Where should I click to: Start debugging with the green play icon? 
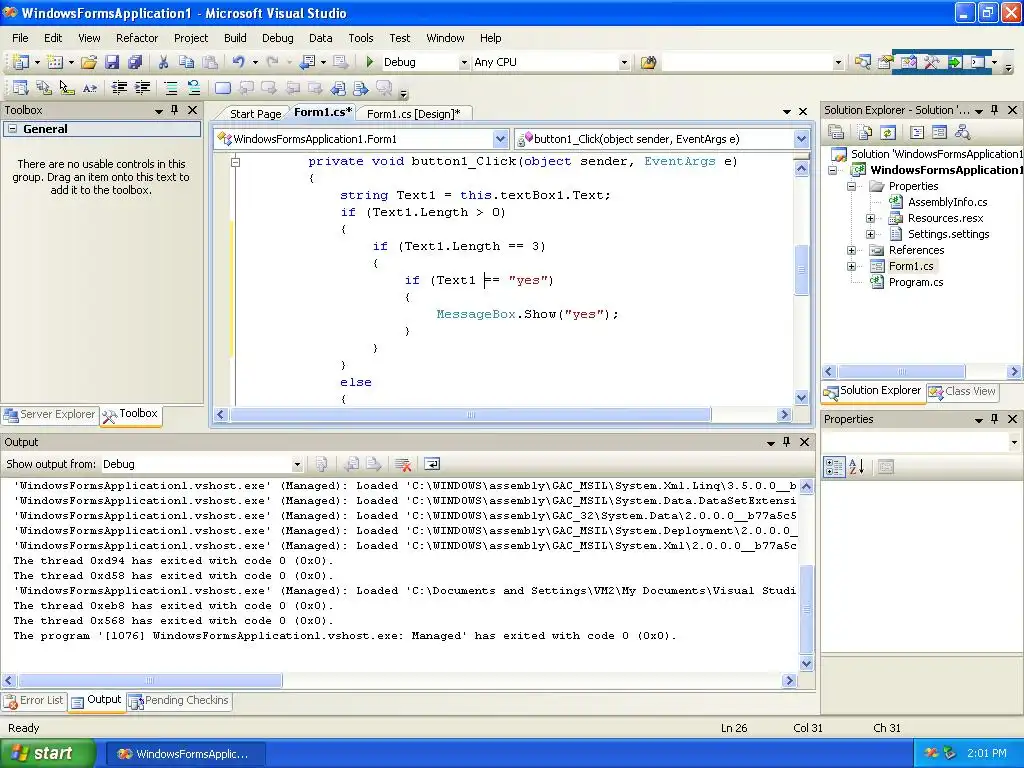370,62
